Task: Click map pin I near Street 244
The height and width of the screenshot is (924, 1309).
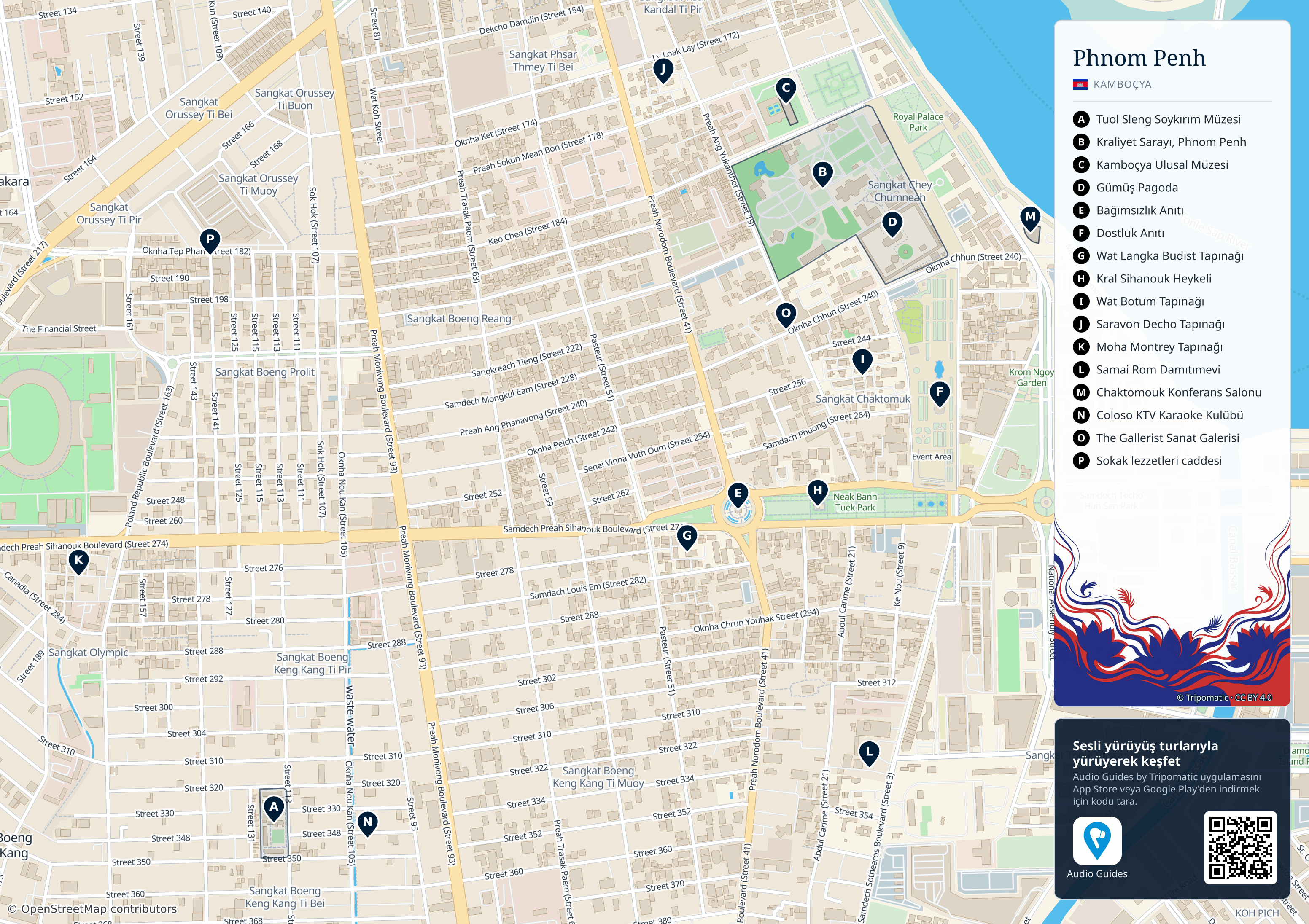Action: tap(862, 361)
